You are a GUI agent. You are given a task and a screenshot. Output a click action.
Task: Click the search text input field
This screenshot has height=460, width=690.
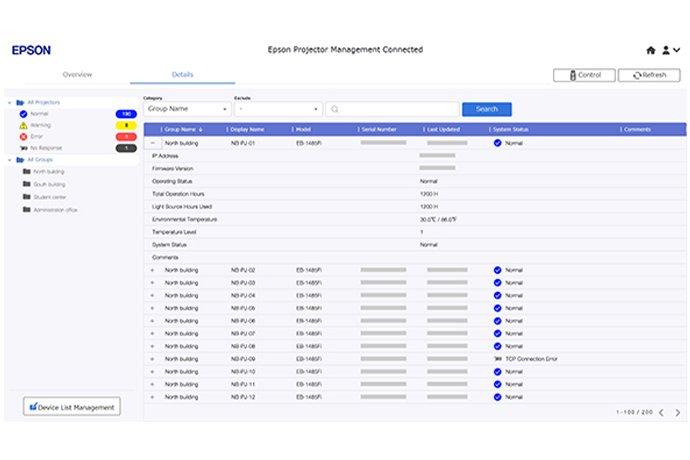pyautogui.click(x=395, y=109)
